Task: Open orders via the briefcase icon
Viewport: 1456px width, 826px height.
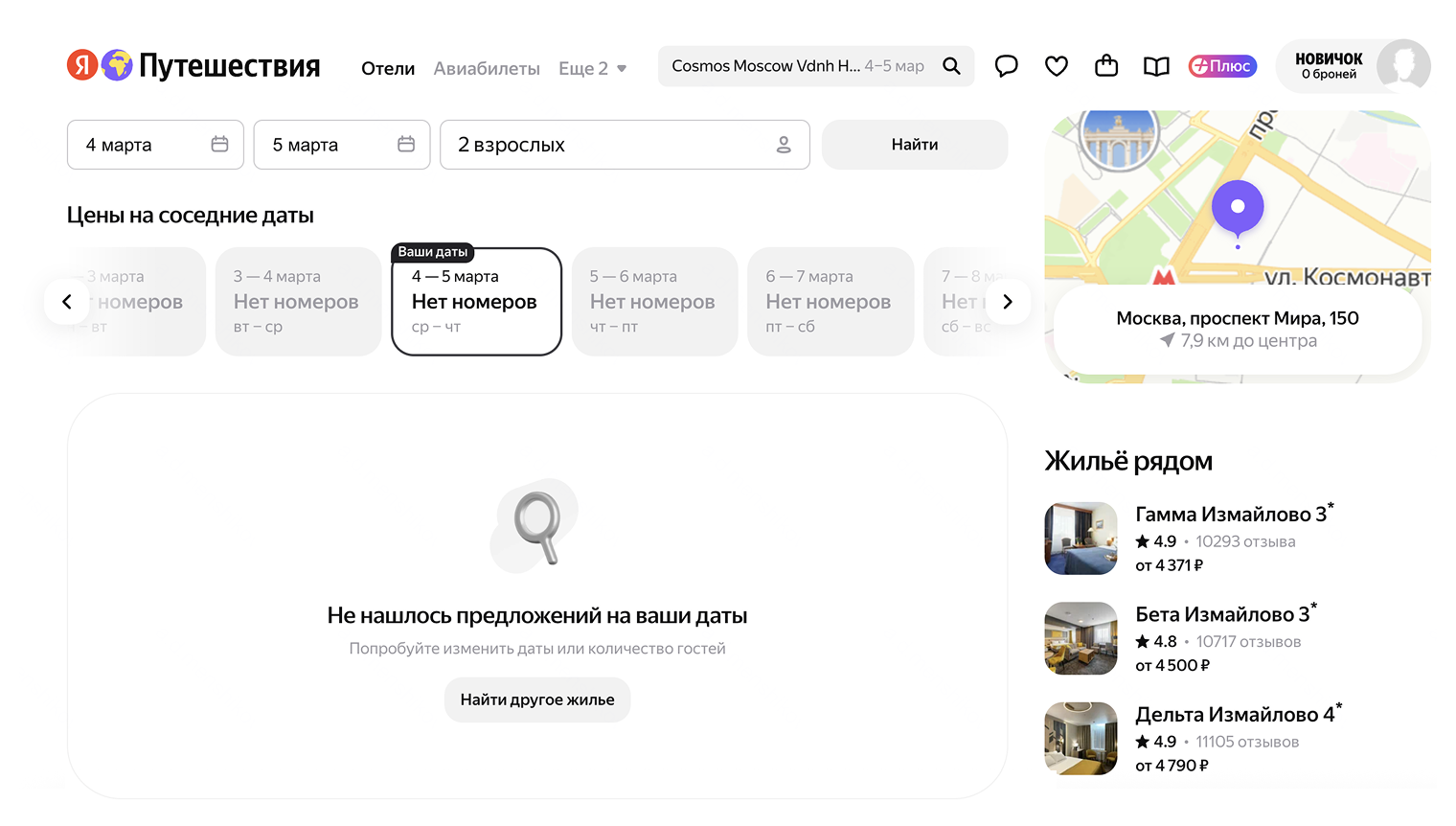Action: [x=1105, y=66]
